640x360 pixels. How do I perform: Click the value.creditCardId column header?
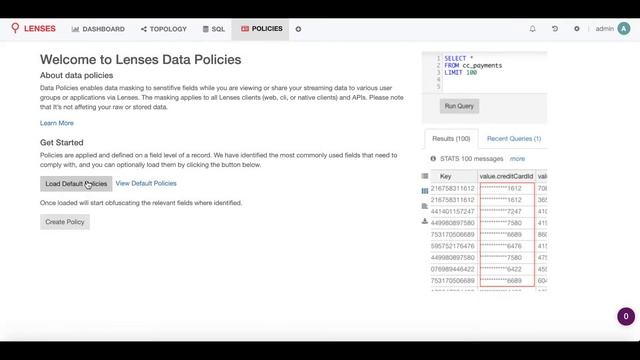tap(506, 176)
